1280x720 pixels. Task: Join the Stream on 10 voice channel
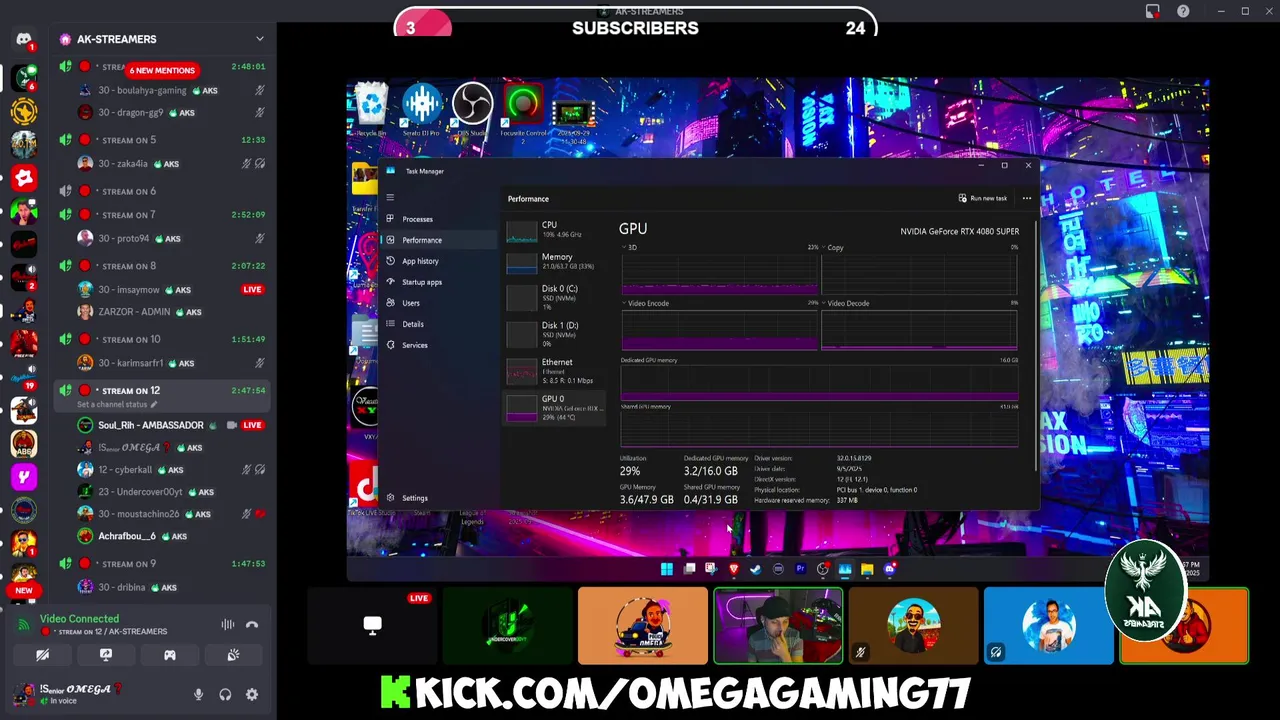click(x=160, y=339)
